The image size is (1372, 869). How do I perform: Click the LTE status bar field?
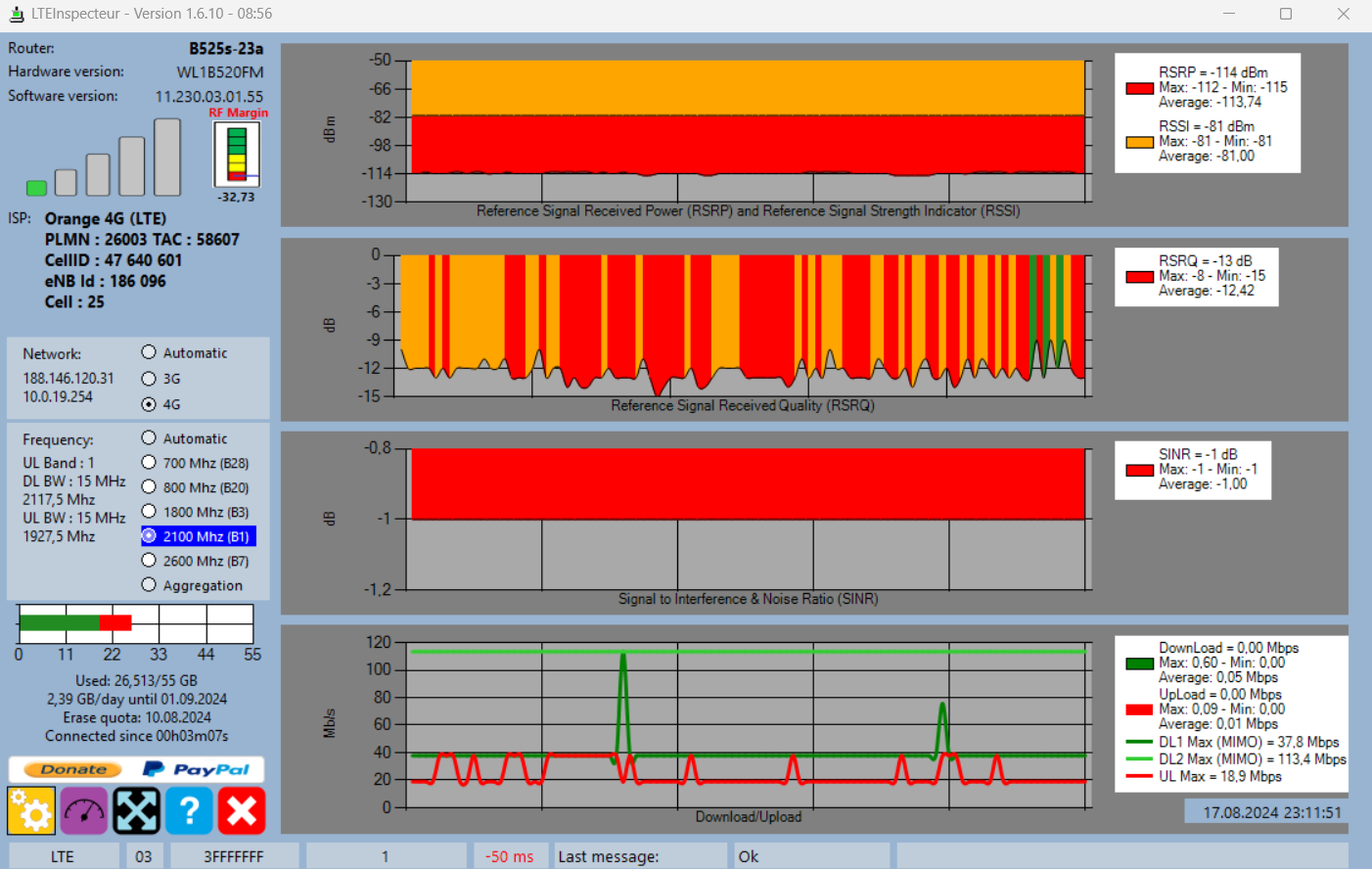point(63,856)
